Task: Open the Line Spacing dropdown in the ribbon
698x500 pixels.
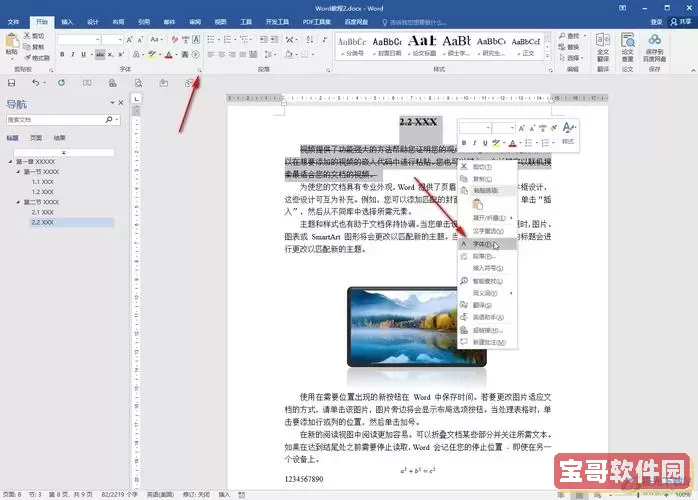Action: 269,54
